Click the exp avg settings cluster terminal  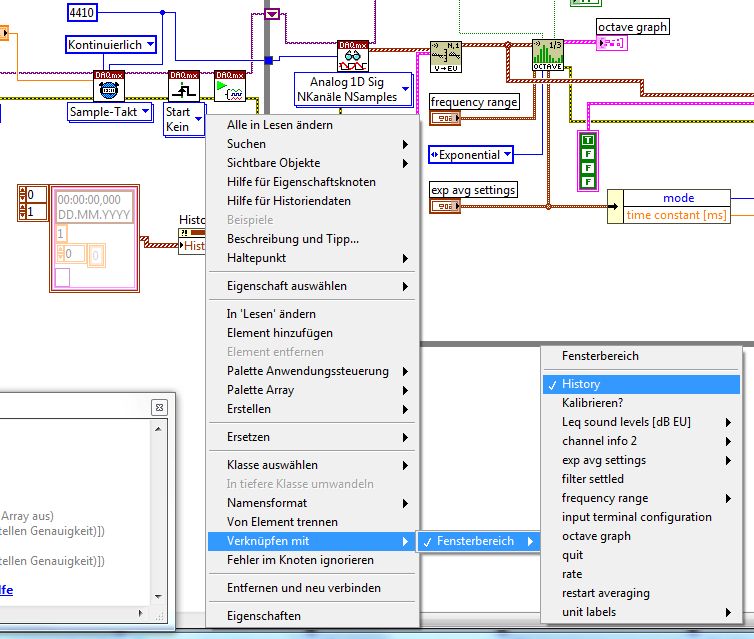[445, 206]
